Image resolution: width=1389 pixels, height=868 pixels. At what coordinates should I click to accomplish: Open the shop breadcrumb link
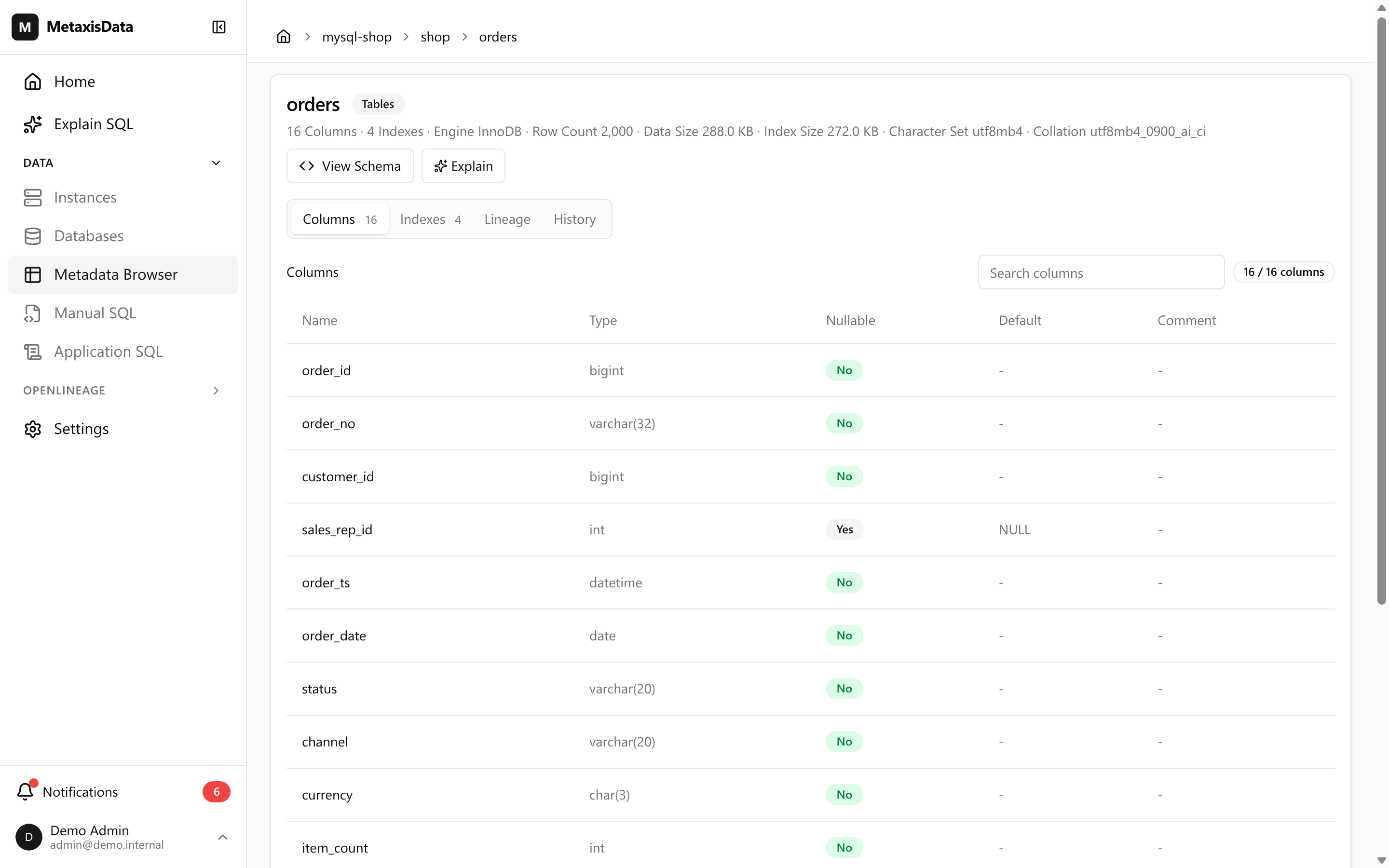tap(435, 37)
